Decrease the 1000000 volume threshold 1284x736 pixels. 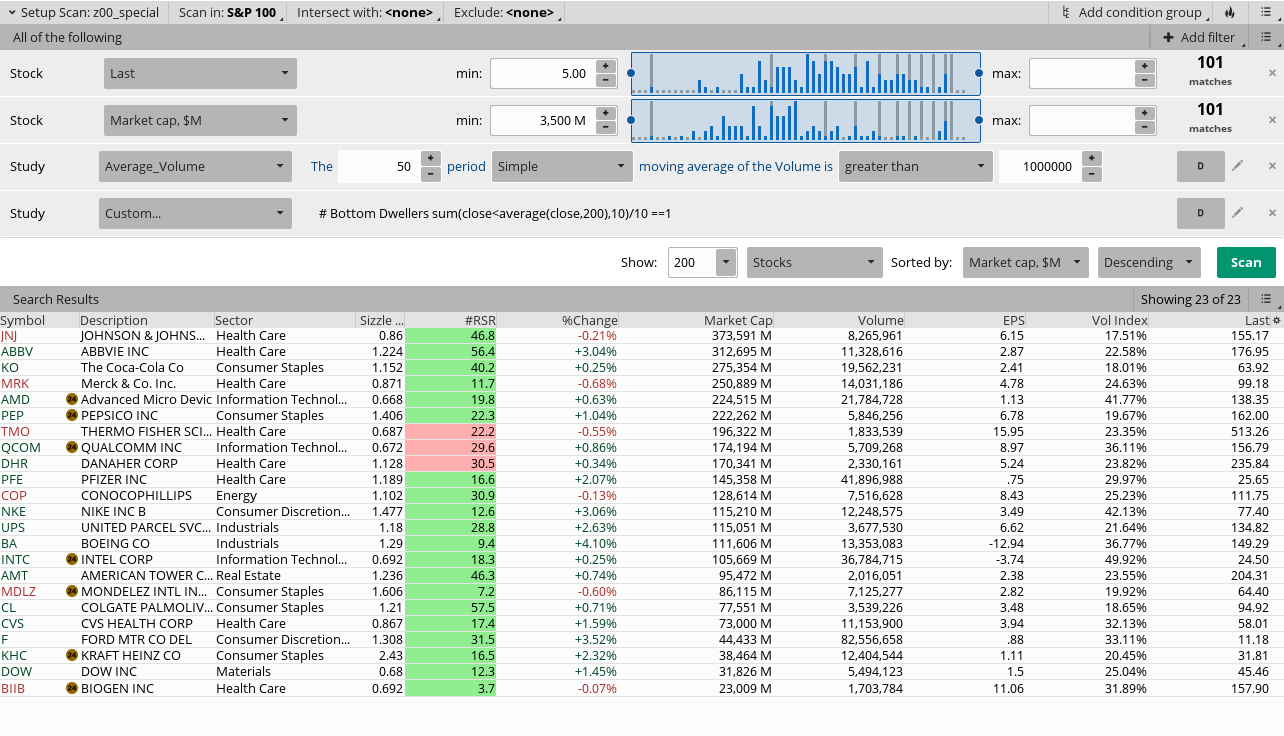[x=1092, y=174]
